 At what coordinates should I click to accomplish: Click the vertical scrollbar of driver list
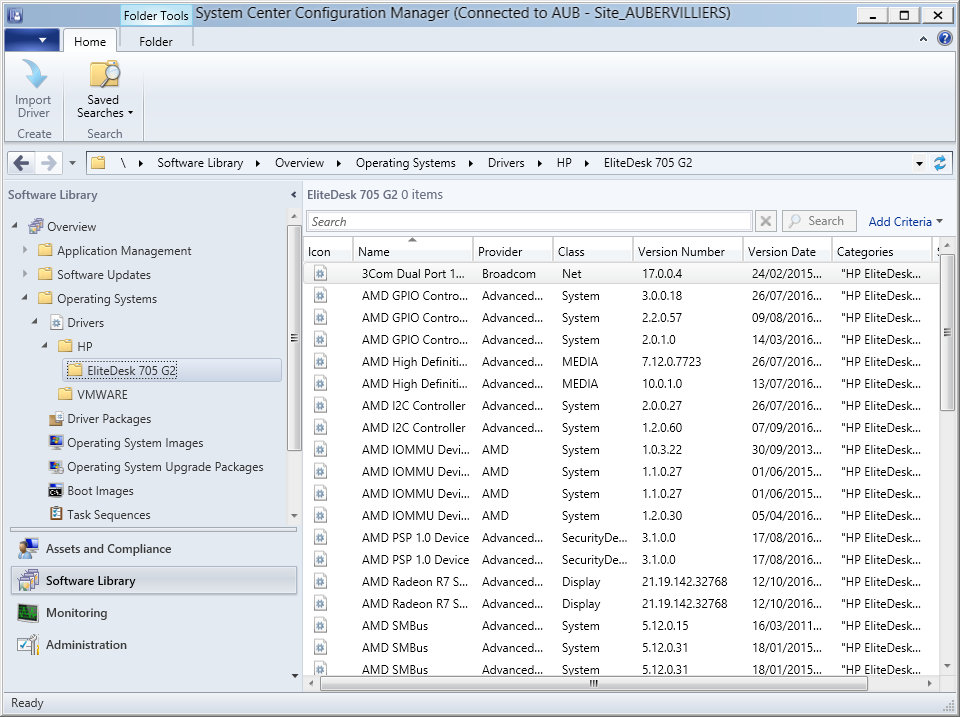pos(947,332)
